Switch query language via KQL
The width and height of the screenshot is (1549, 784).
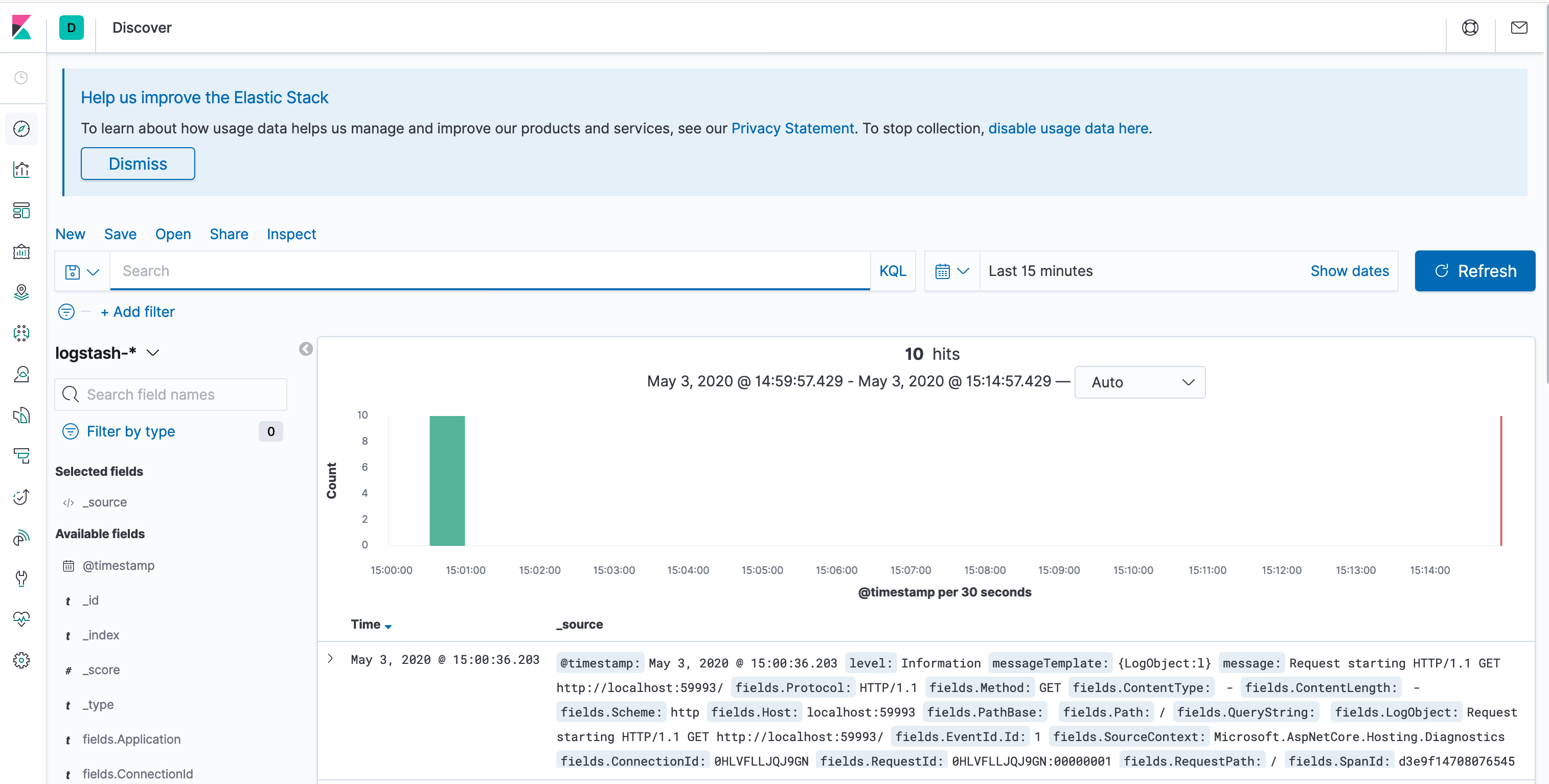click(x=893, y=271)
